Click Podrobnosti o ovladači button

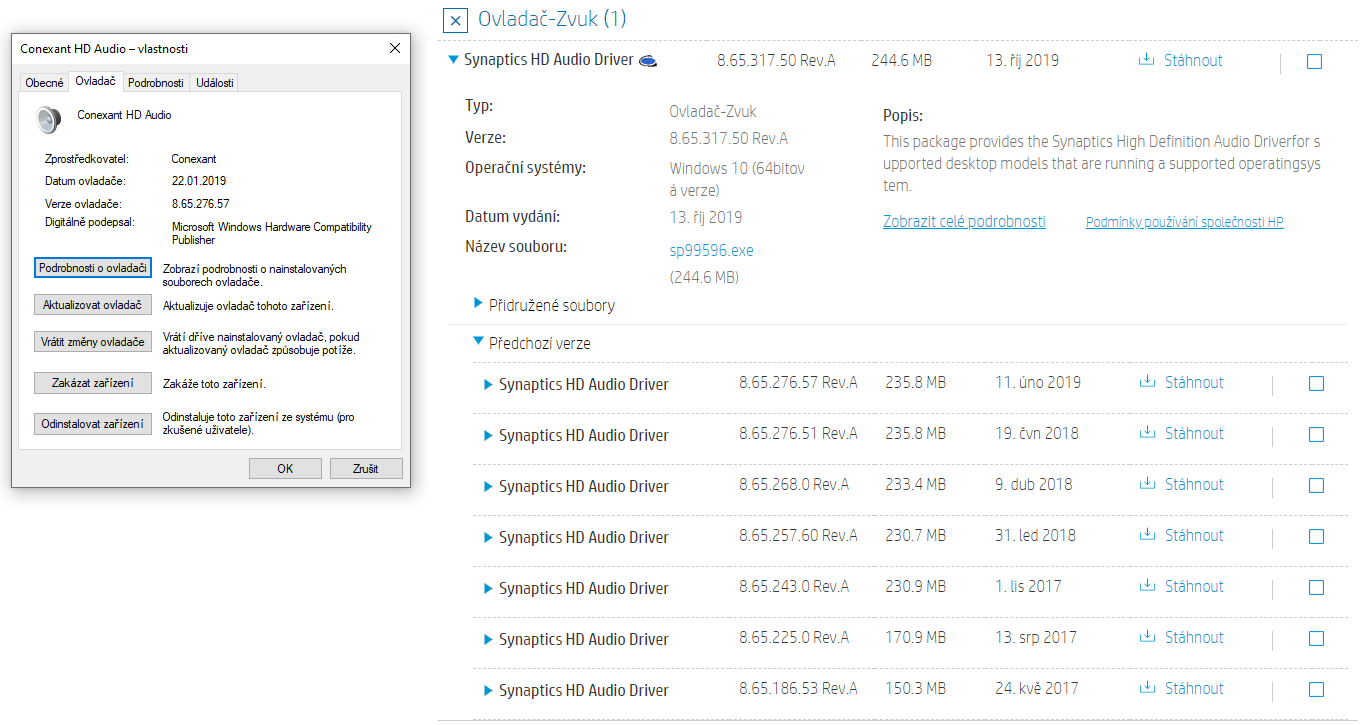(x=93, y=268)
